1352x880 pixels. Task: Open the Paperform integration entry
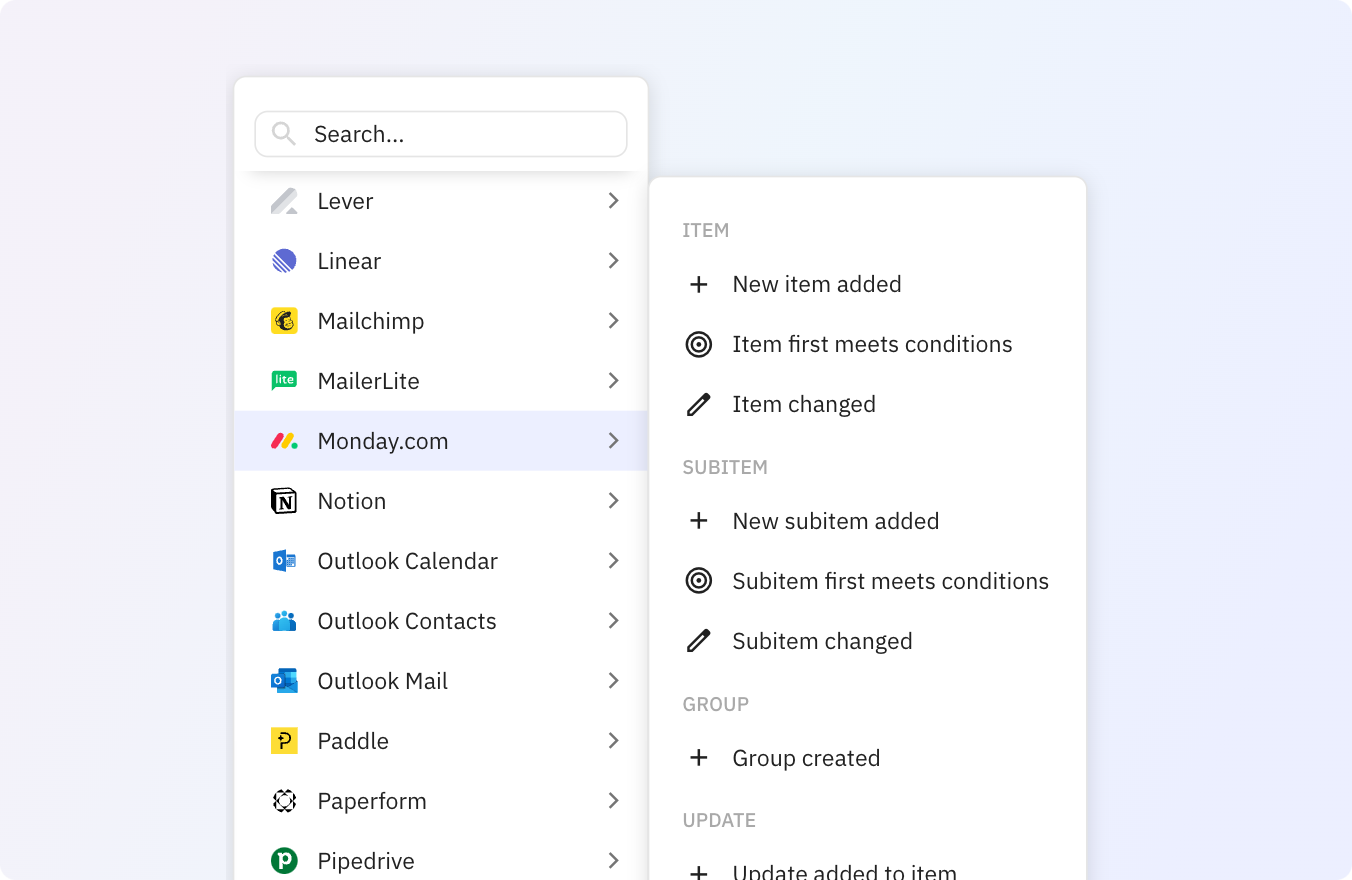point(441,801)
